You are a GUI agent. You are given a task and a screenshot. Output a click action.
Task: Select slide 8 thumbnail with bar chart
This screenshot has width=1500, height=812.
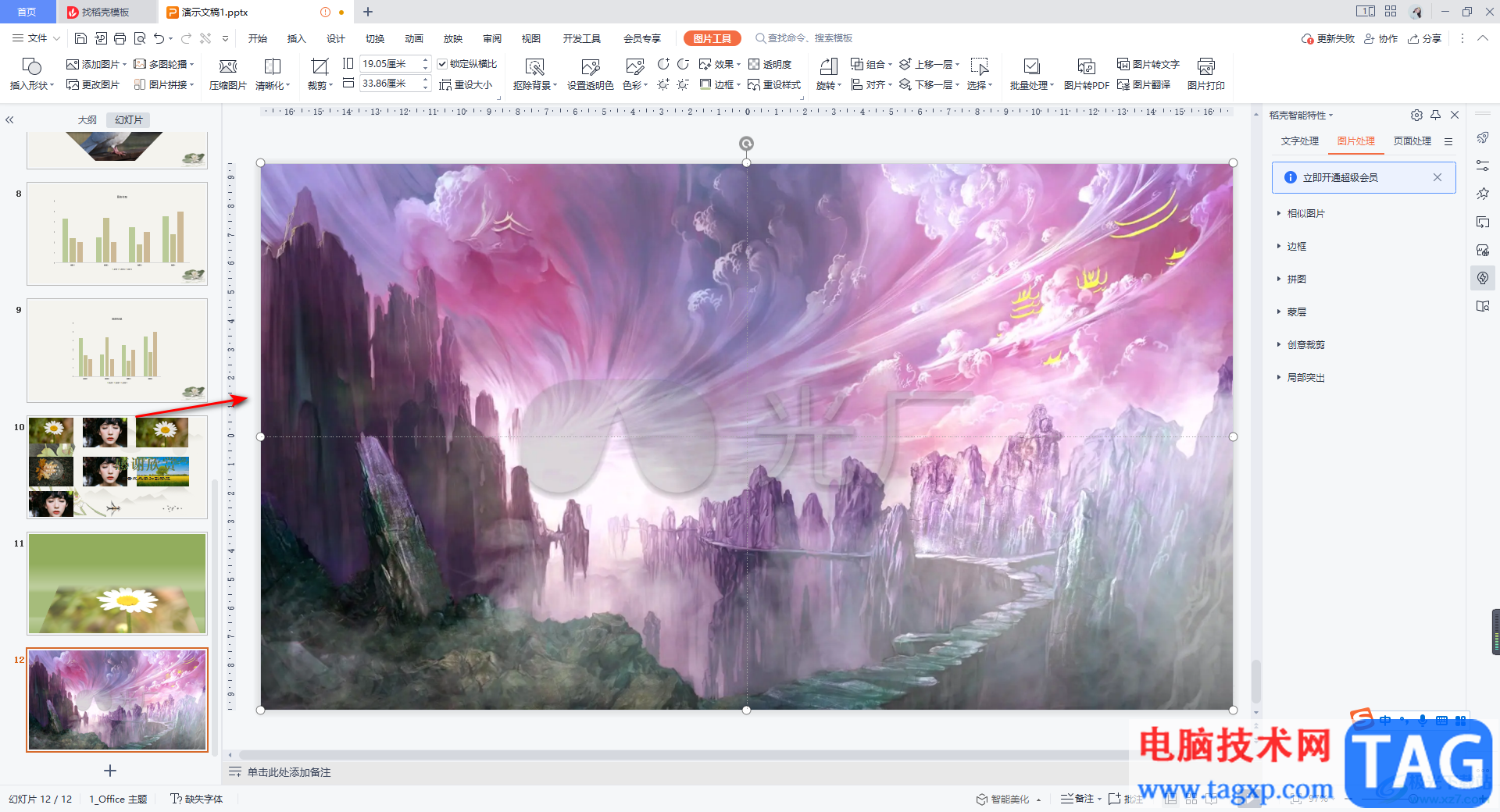(x=117, y=234)
